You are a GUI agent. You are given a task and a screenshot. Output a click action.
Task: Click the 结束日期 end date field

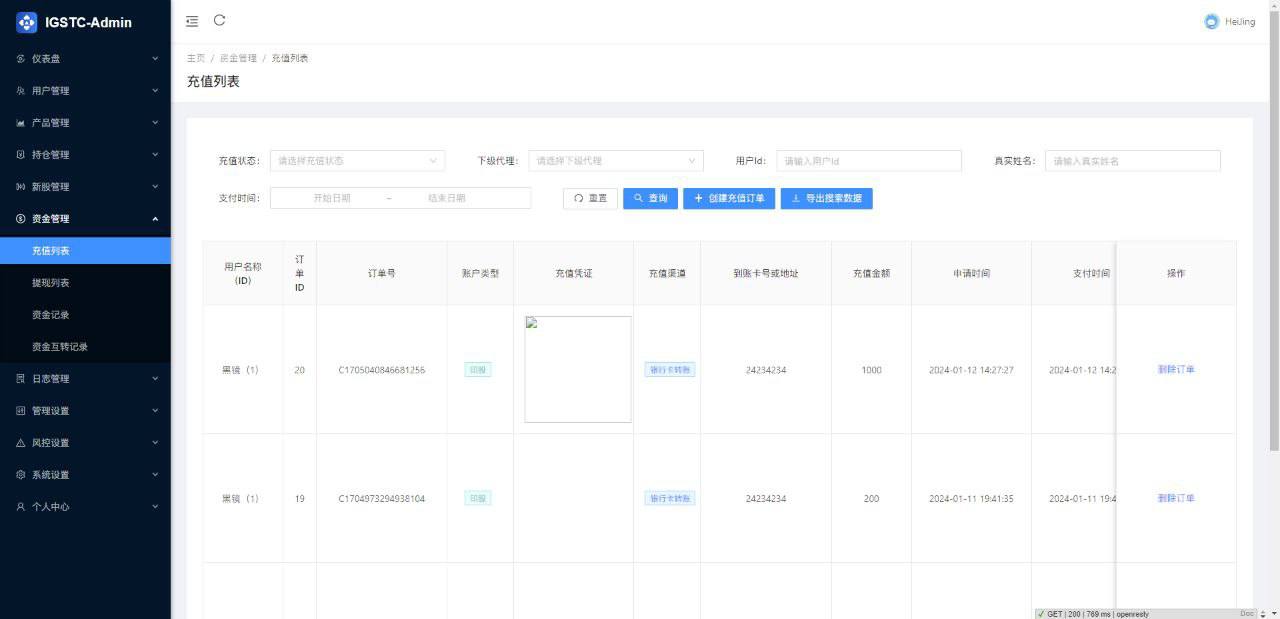447,198
